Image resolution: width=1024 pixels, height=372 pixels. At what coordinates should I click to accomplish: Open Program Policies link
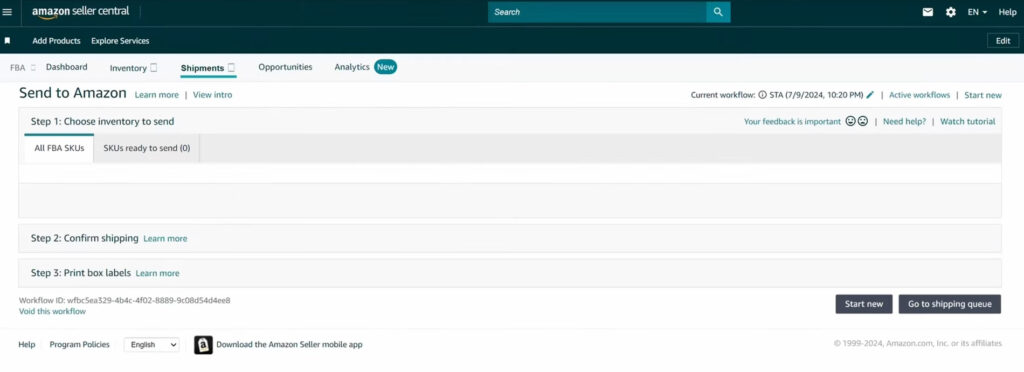coord(80,345)
